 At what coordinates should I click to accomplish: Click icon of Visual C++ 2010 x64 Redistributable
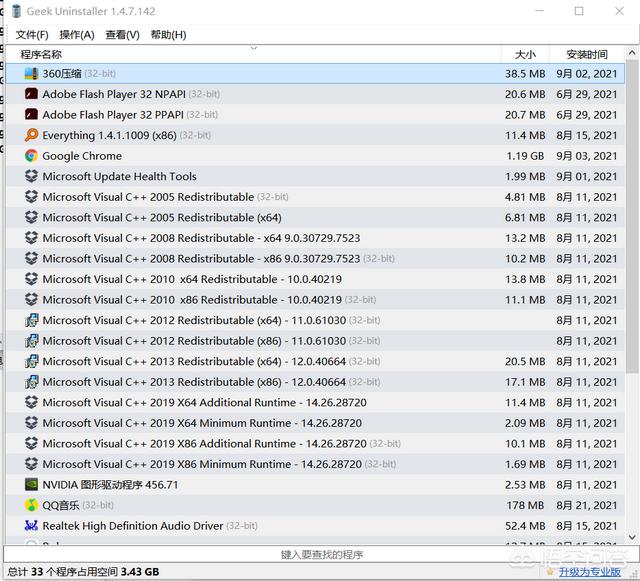(x=31, y=279)
